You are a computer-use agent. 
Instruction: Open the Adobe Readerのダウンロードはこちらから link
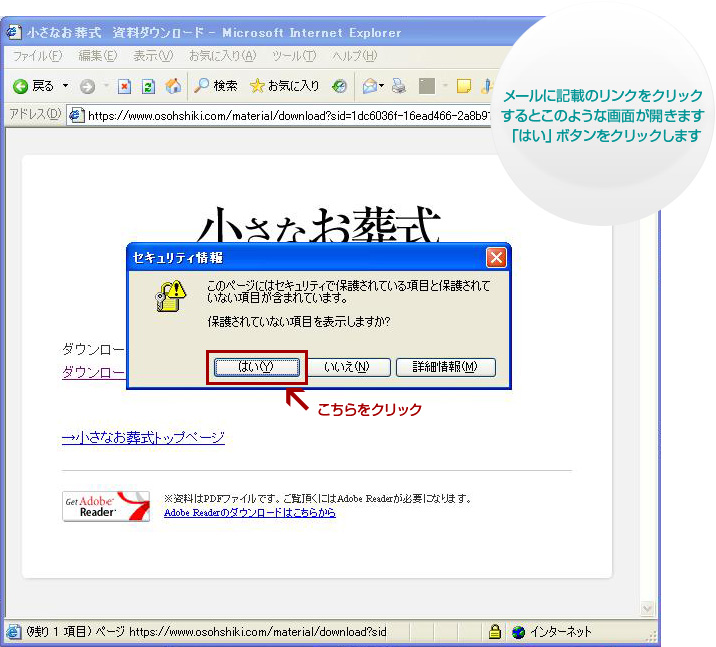250,513
